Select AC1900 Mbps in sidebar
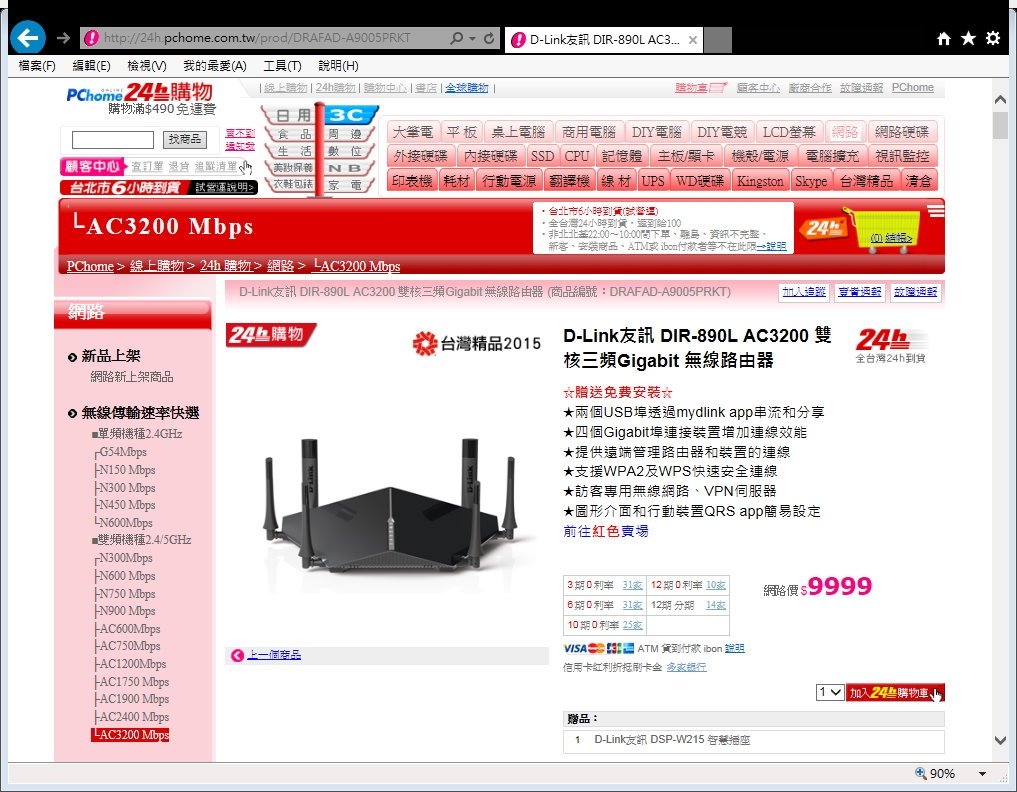 134,699
